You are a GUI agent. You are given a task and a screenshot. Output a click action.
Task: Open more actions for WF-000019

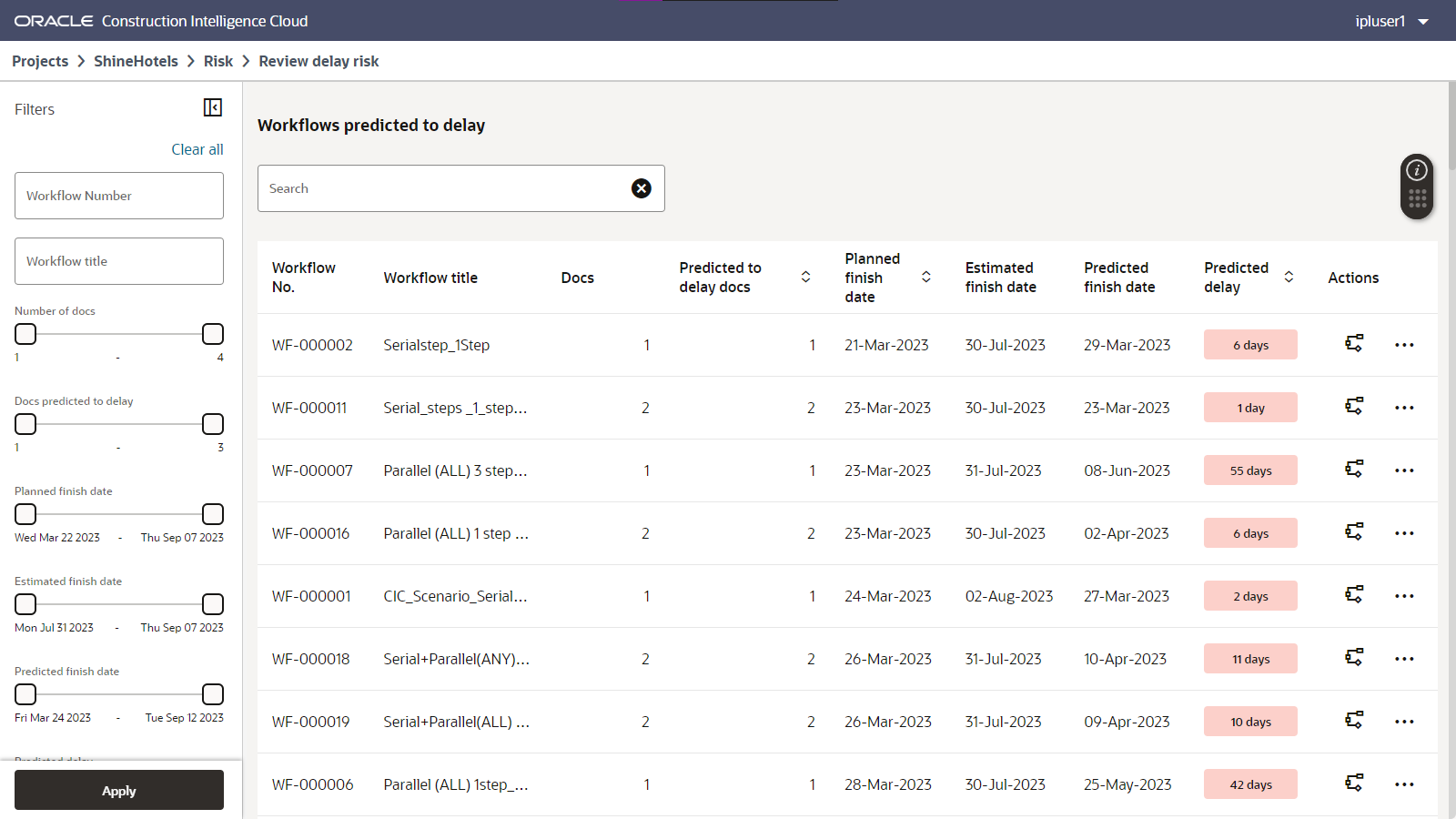pyautogui.click(x=1403, y=721)
